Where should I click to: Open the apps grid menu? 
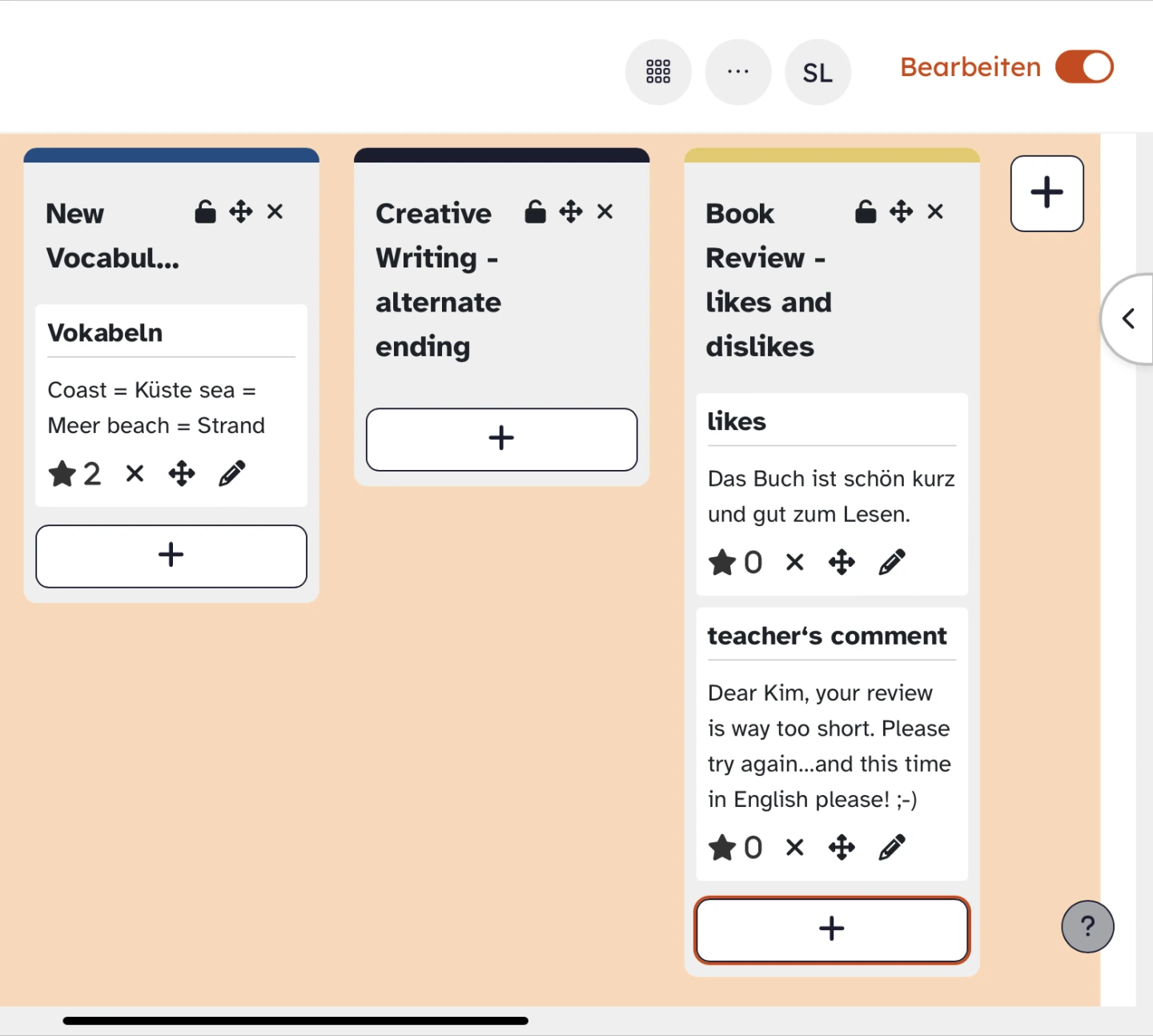[657, 71]
